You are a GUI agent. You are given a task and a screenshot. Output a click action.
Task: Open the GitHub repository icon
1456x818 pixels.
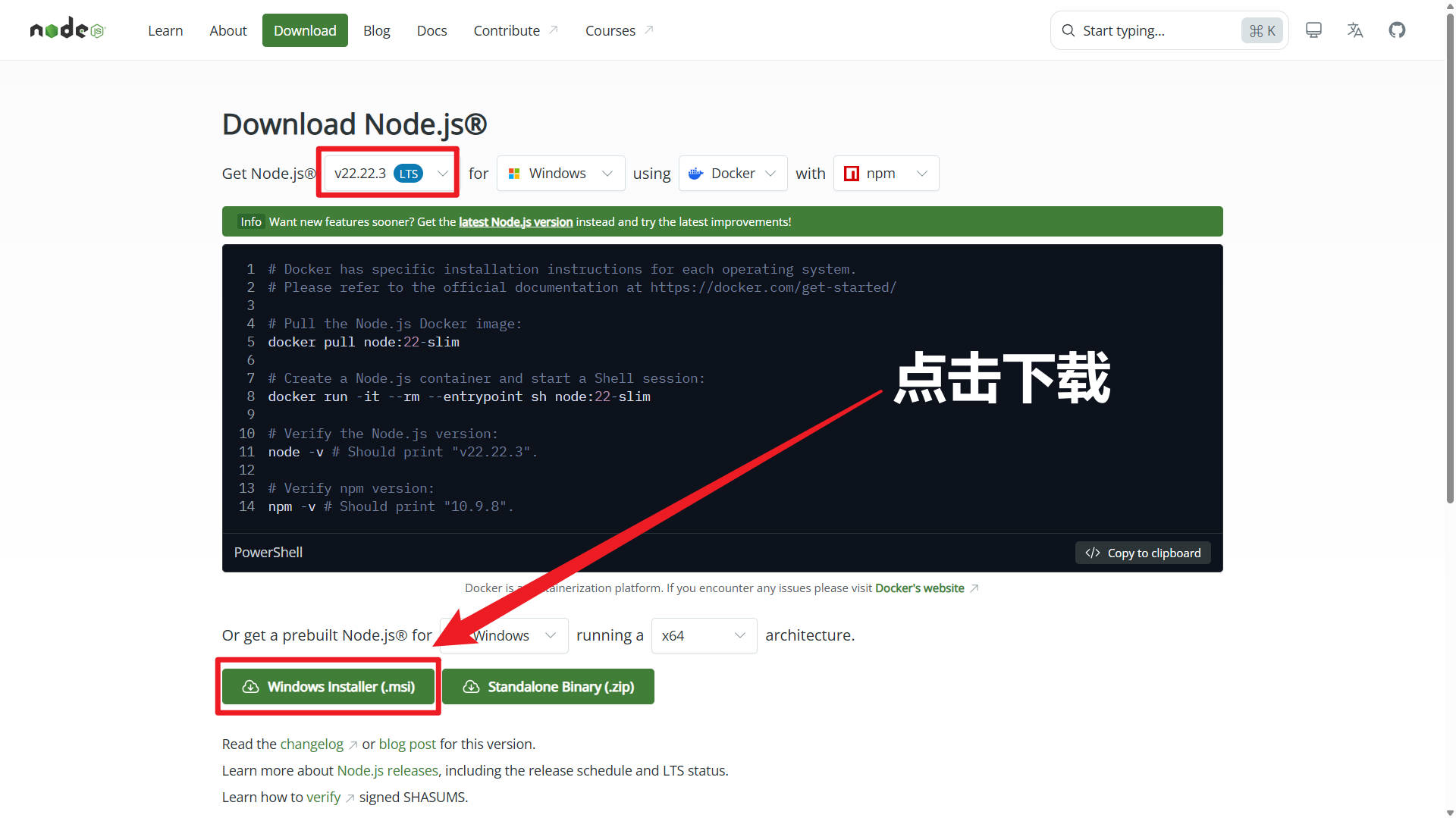(x=1397, y=30)
